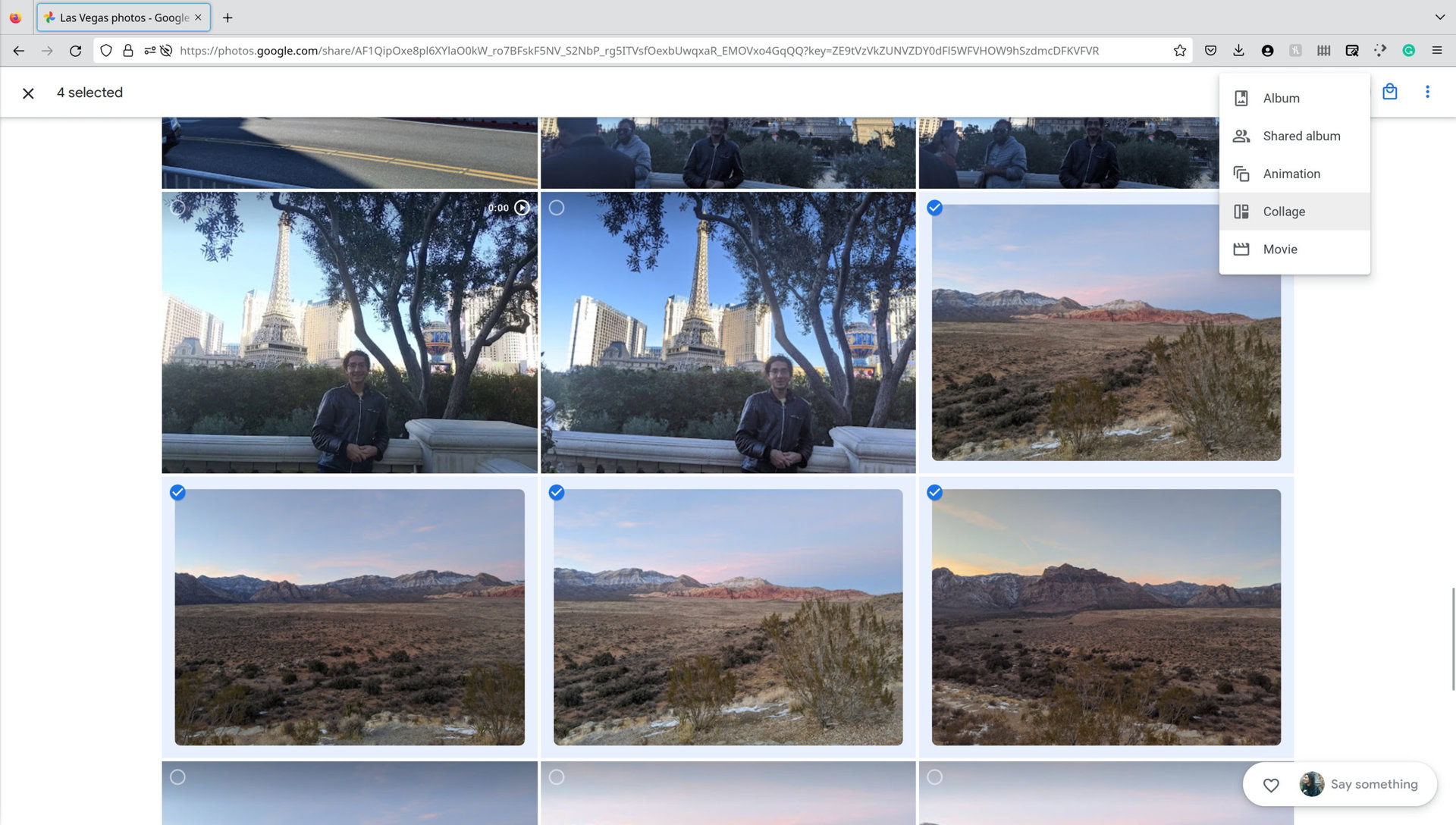Select the second Eiffel Tower photo checkbox

557,208
